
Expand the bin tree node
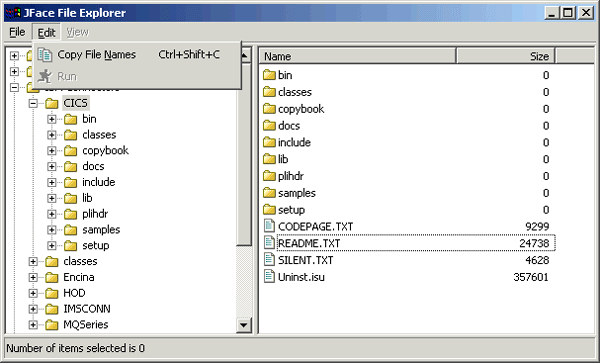pyautogui.click(x=51, y=119)
